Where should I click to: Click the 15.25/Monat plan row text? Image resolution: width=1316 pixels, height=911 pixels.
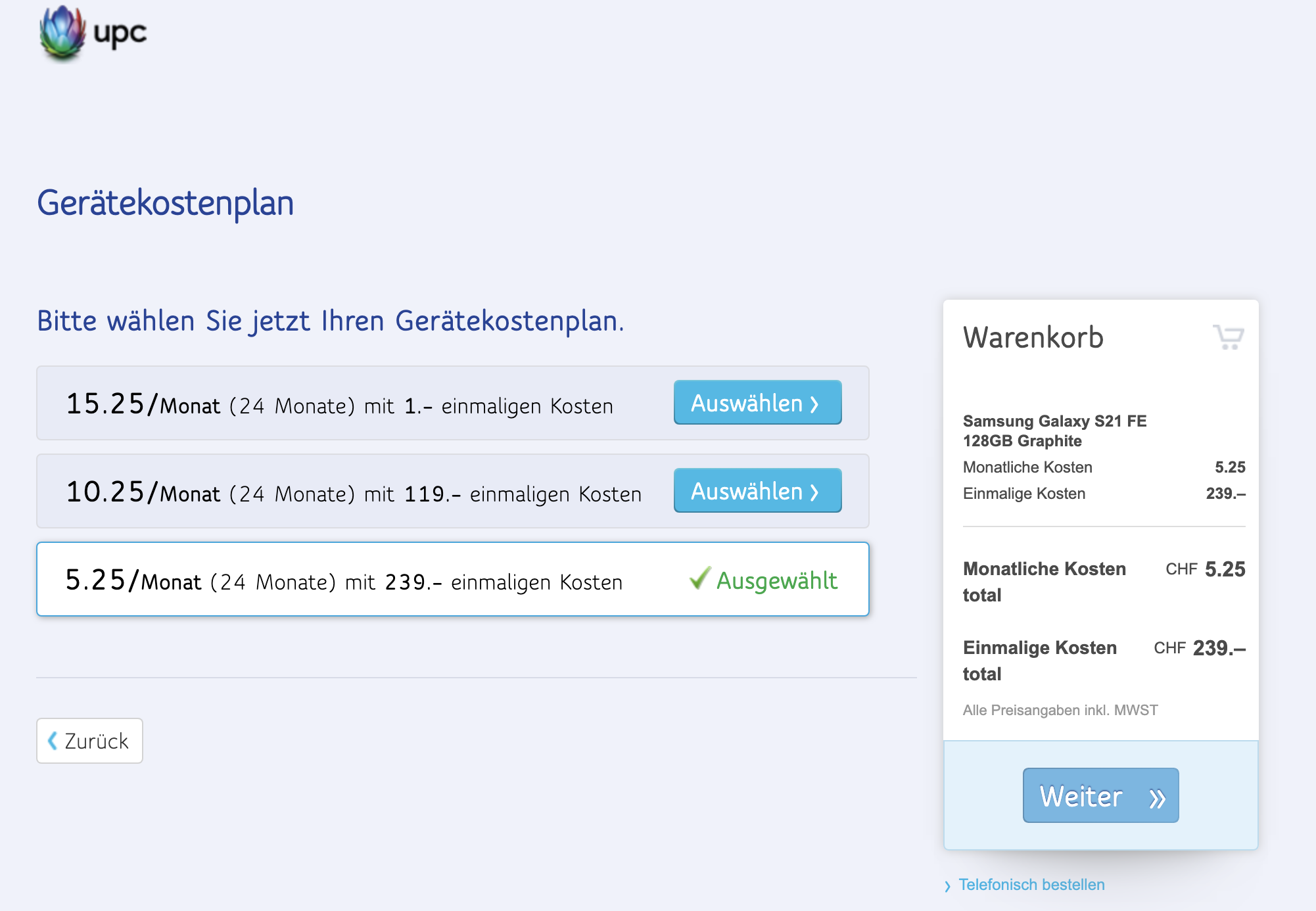point(339,404)
